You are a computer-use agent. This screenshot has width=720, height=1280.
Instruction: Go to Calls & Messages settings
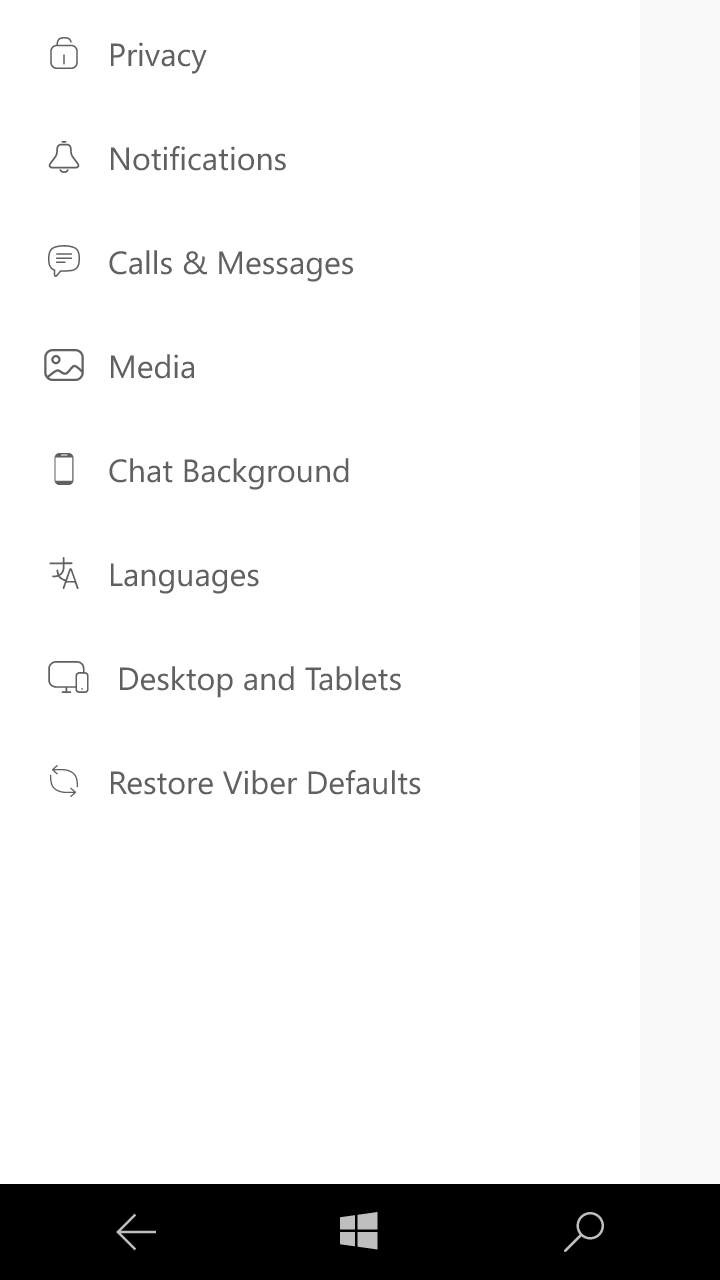(x=231, y=263)
